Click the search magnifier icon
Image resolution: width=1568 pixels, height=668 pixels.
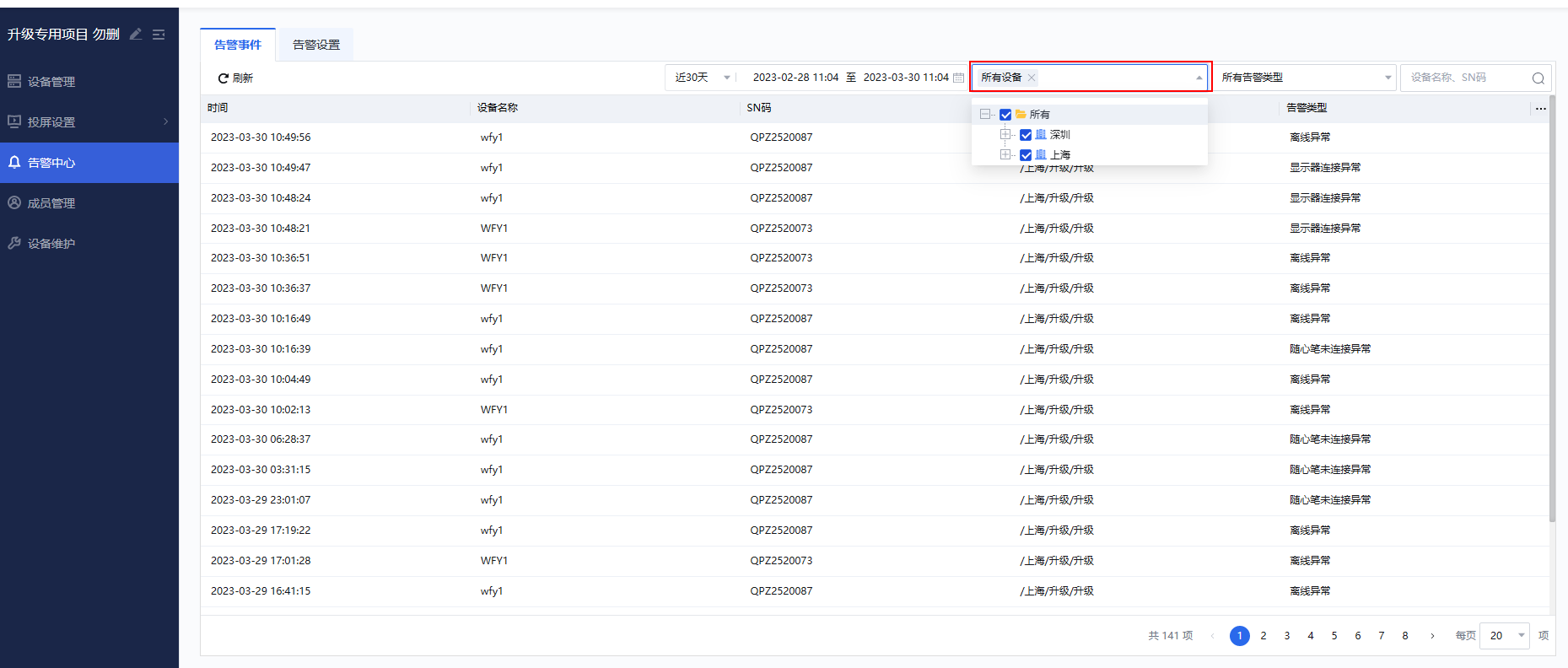coord(1538,78)
